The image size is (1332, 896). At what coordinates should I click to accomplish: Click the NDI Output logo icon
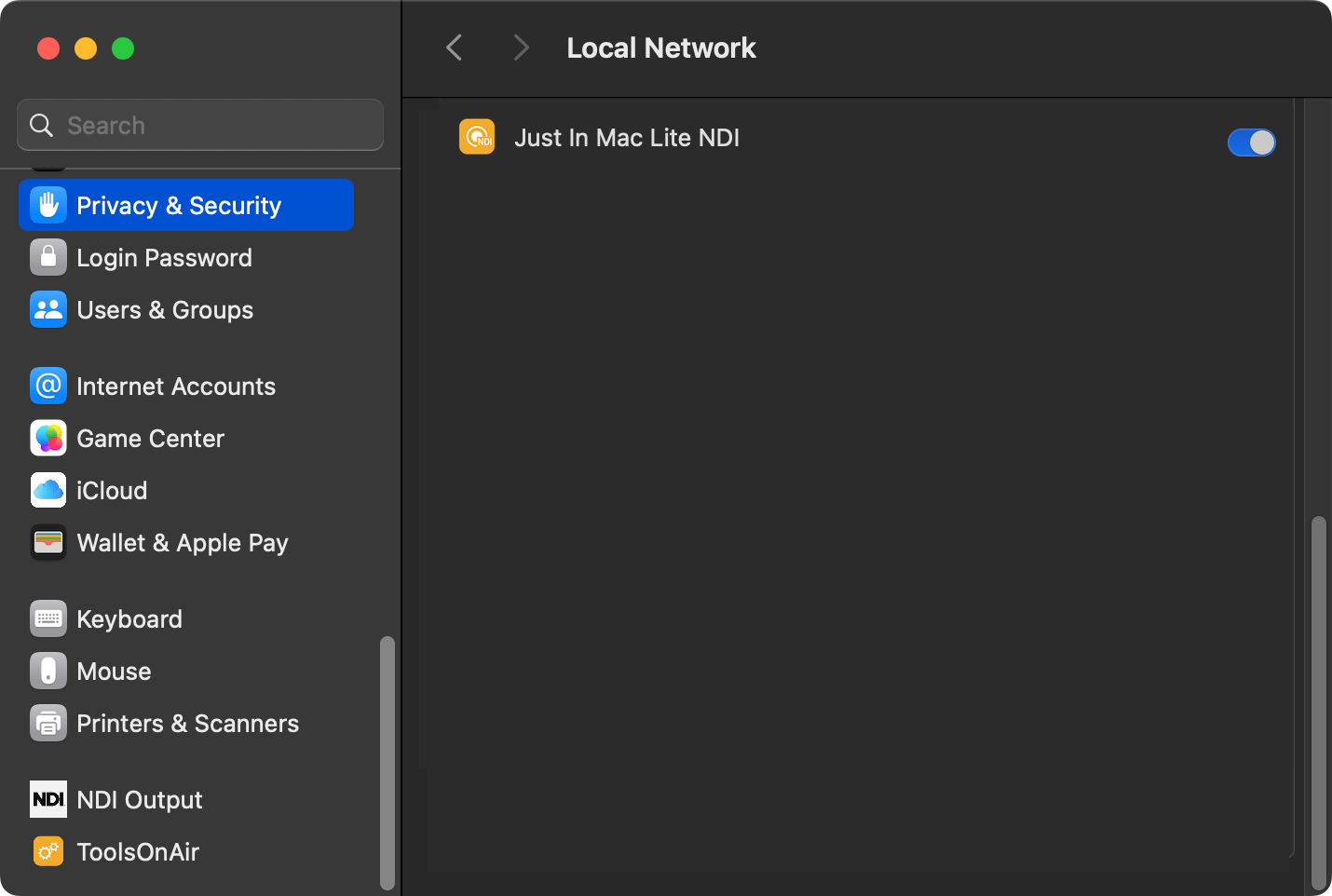(48, 799)
